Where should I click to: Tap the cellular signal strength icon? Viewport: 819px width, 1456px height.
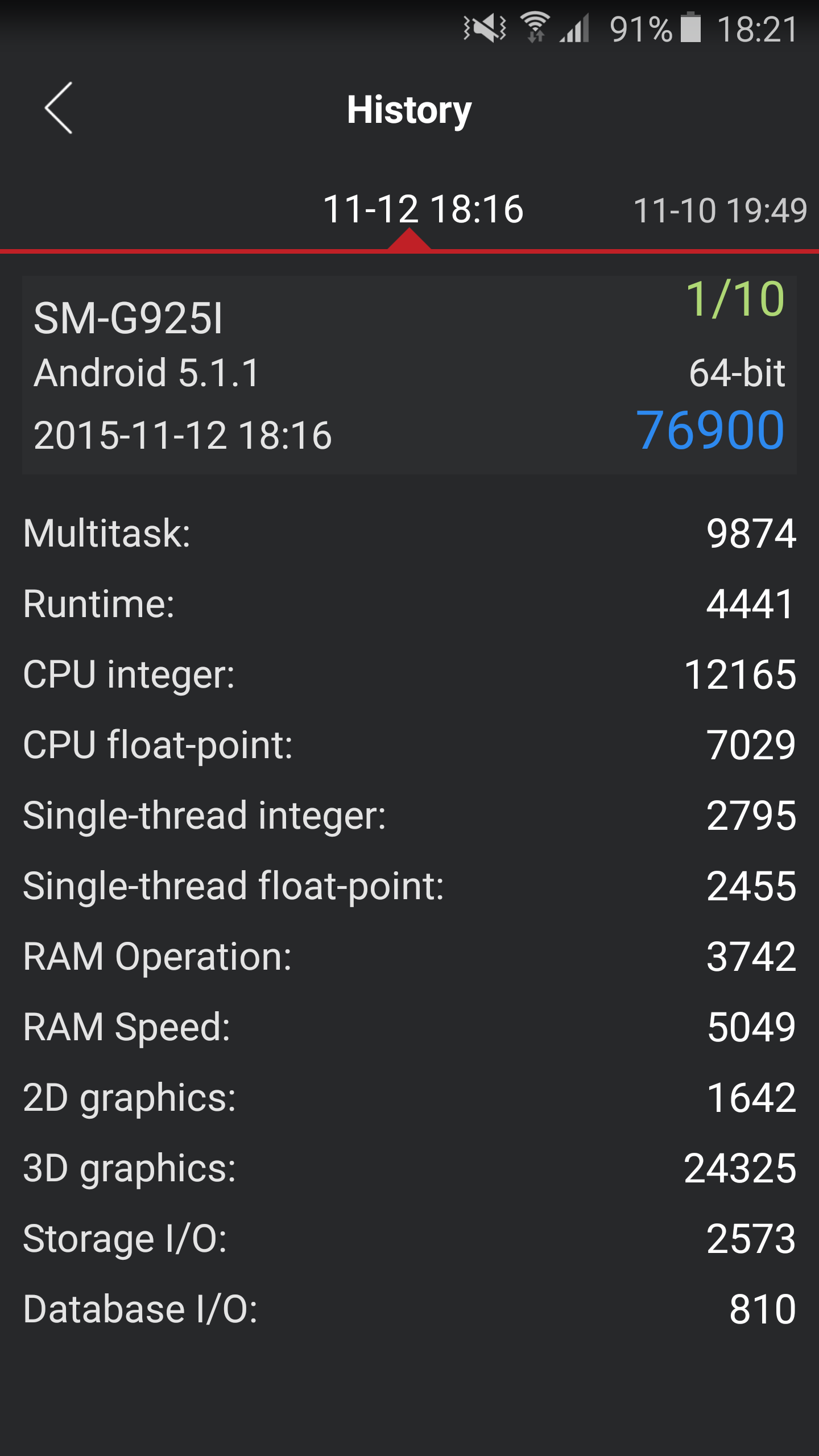(574, 28)
